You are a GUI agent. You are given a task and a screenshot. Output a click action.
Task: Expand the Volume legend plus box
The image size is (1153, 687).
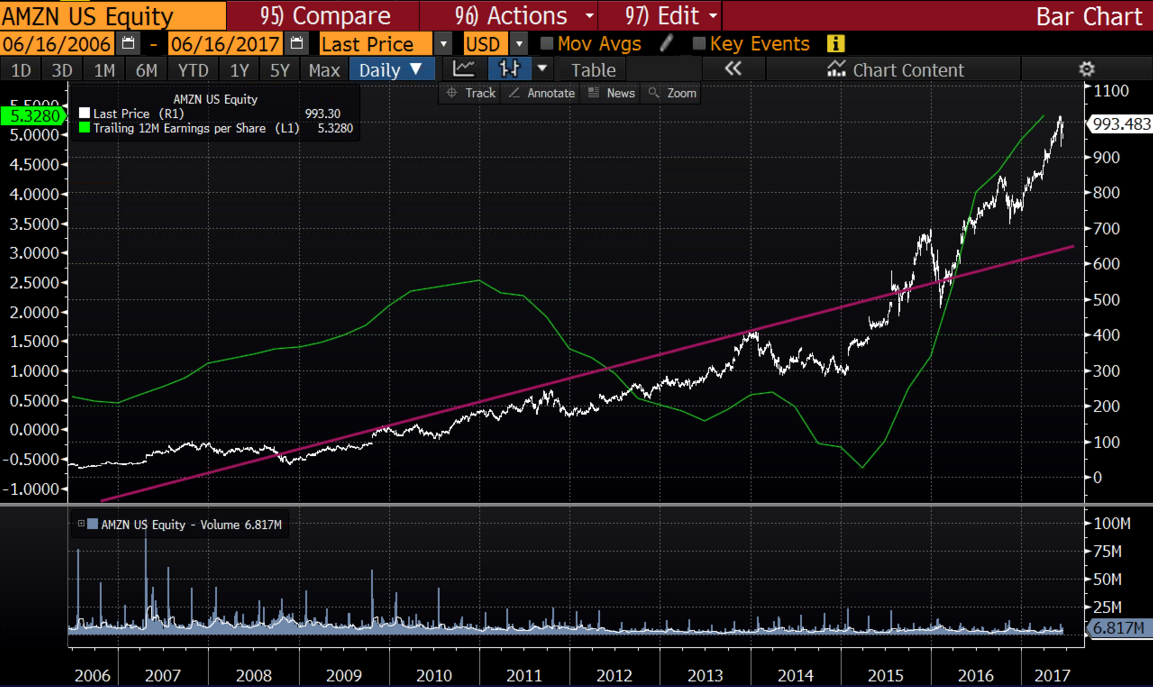click(x=81, y=524)
